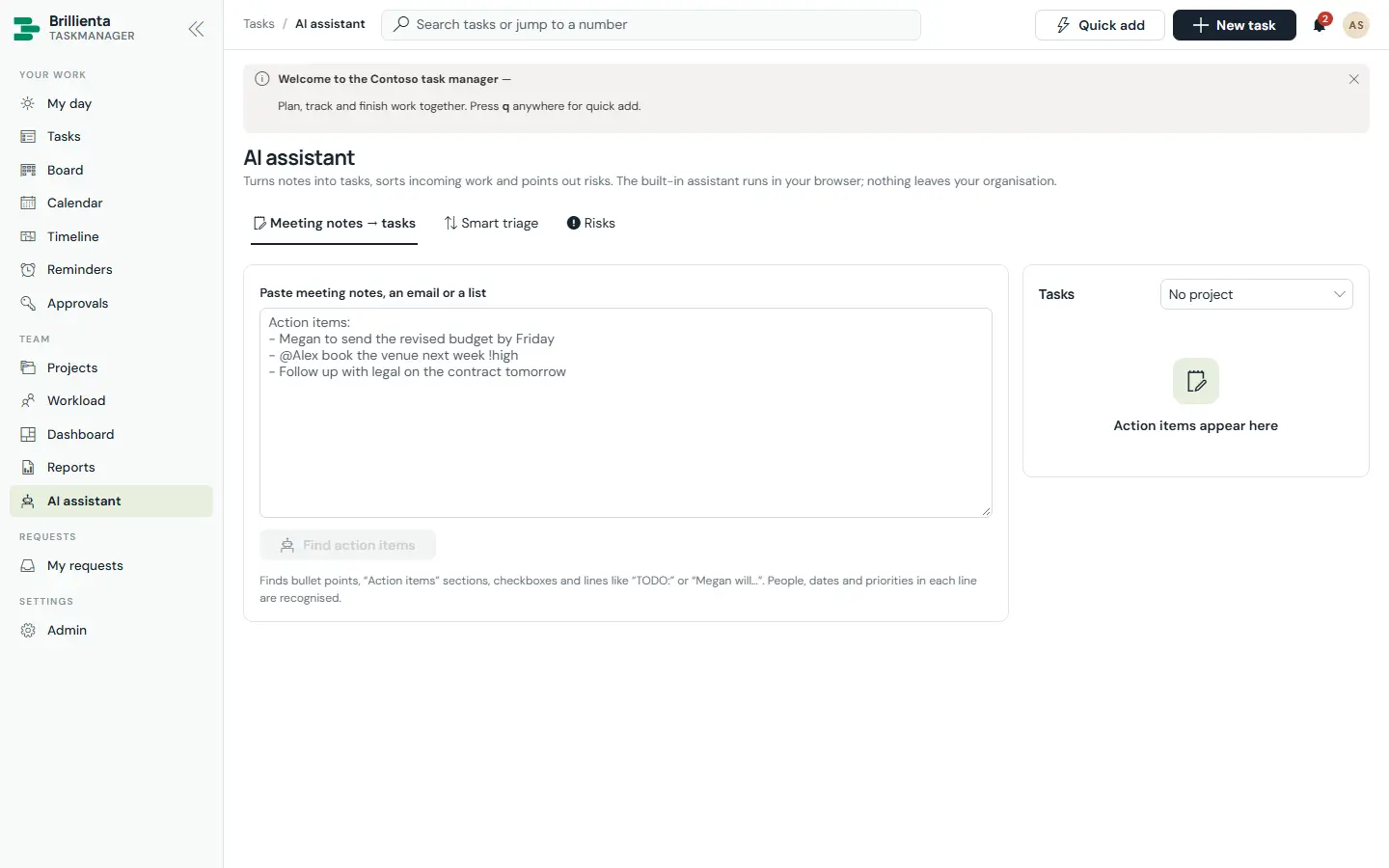Go to the Board view

pyautogui.click(x=111, y=170)
